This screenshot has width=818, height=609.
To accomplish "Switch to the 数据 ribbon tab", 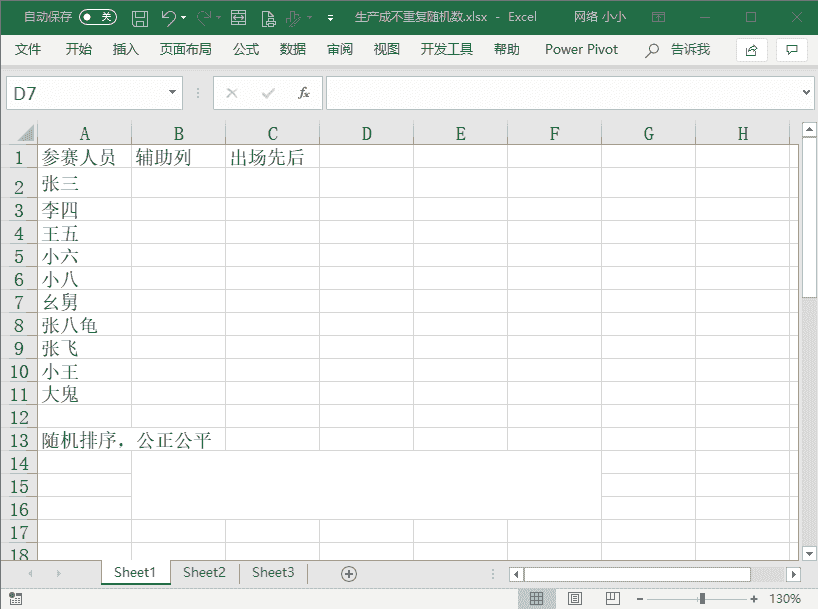I will coord(293,50).
